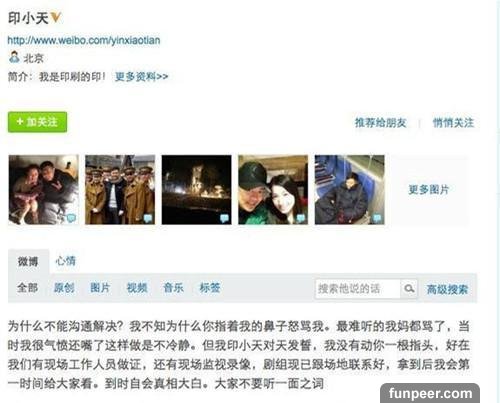
Task: Click comment bubble on sleeping man photo
Action: 377,218
